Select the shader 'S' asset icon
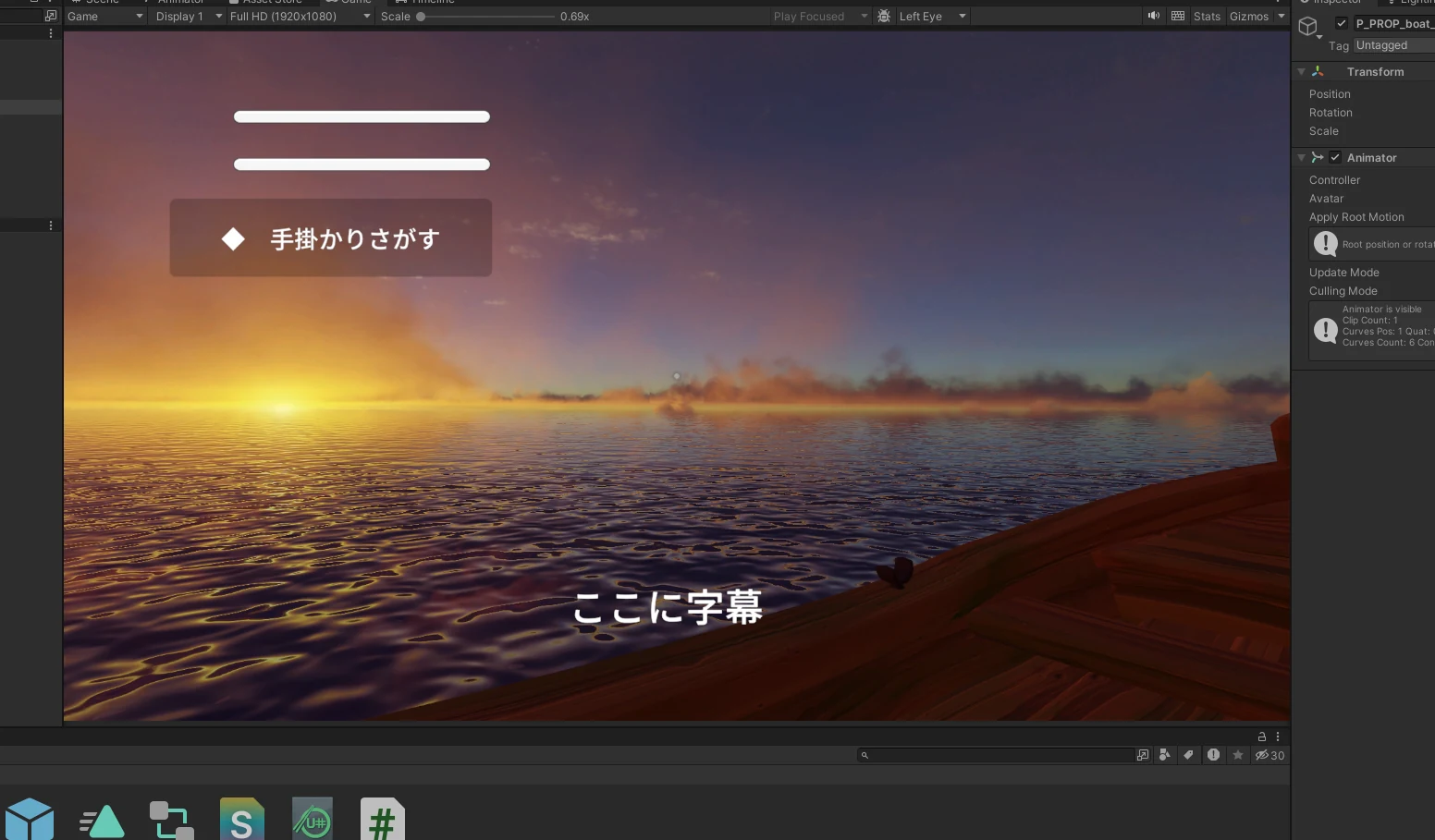This screenshot has width=1435, height=840. (242, 820)
